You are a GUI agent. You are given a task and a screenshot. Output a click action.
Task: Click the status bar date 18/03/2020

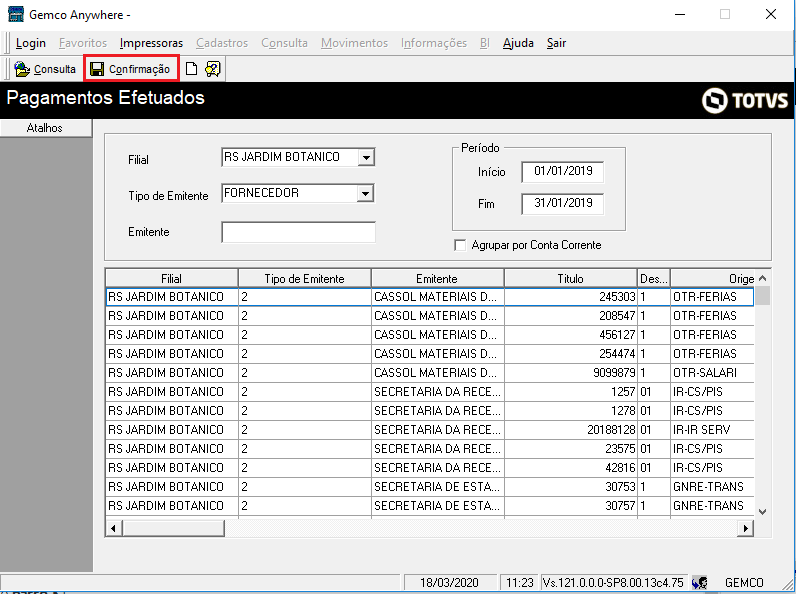pyautogui.click(x=450, y=582)
